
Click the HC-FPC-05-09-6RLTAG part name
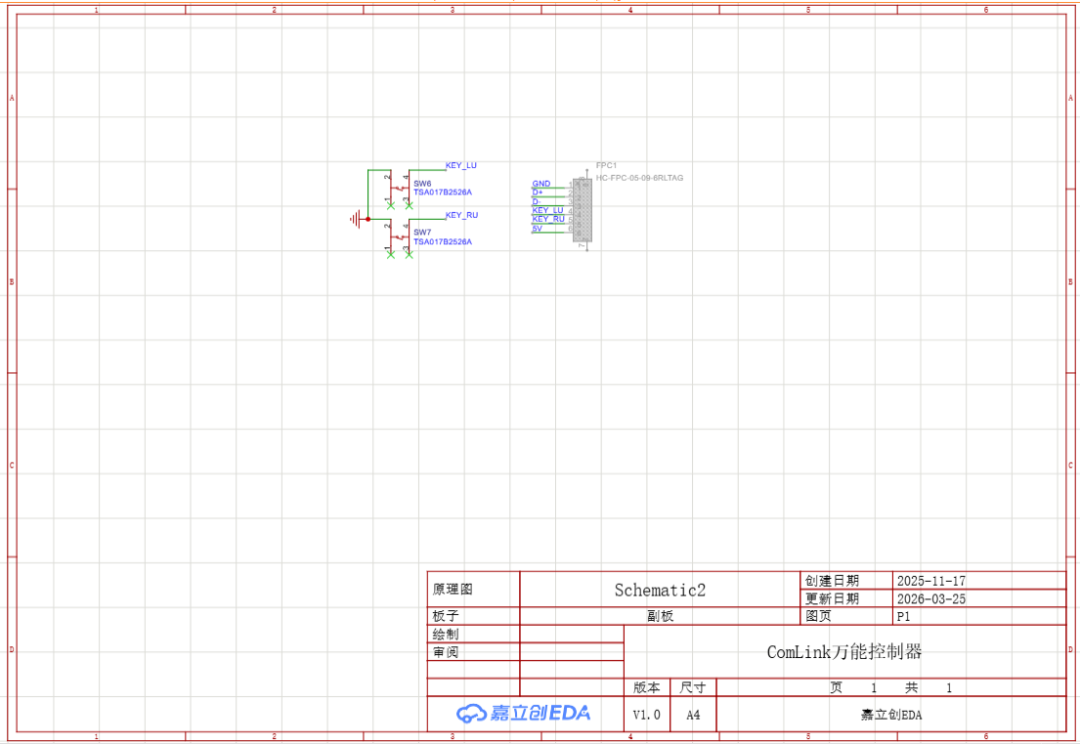[x=640, y=178]
